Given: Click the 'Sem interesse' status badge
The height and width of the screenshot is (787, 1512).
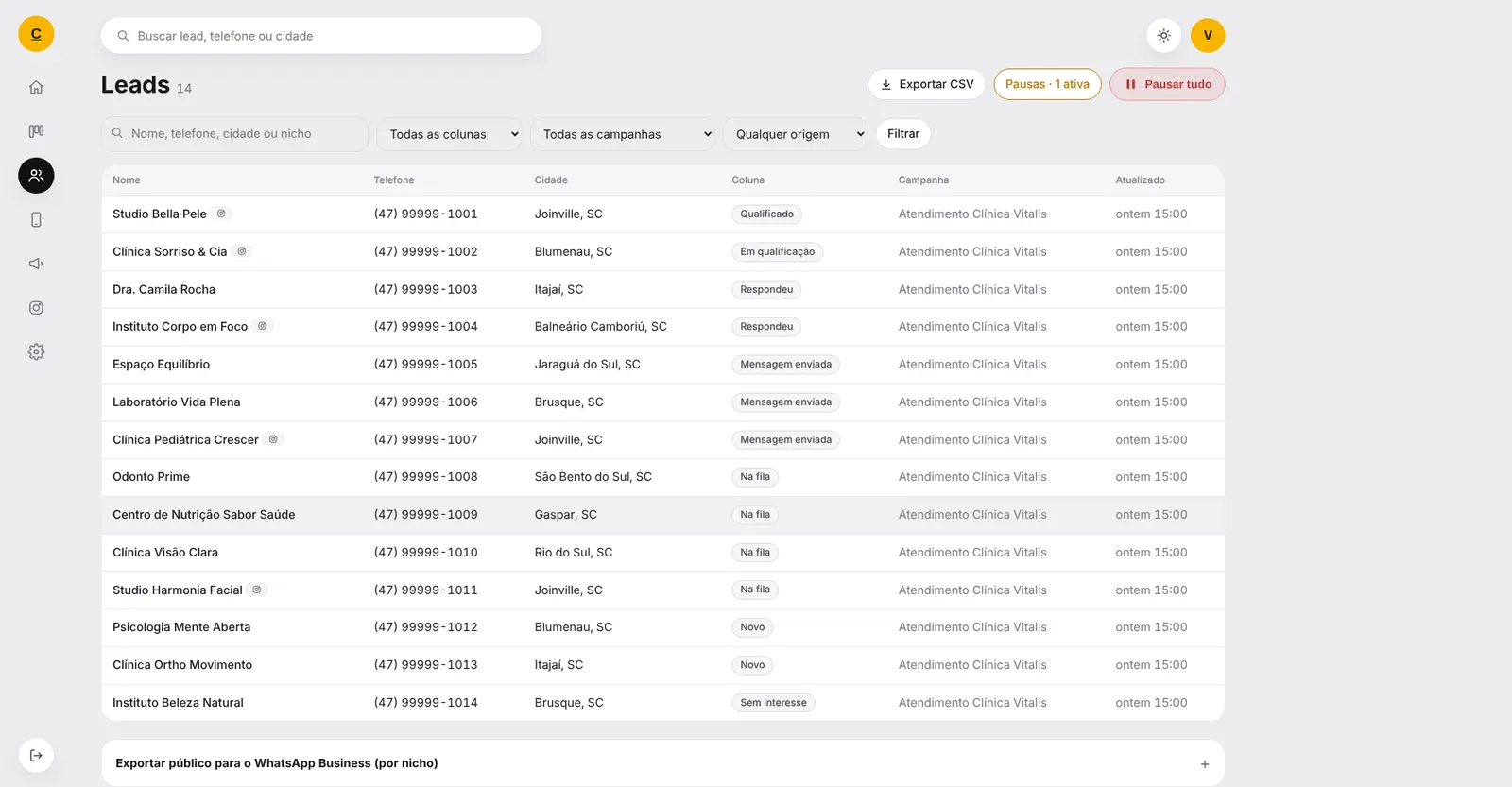Looking at the screenshot, I should (773, 703).
